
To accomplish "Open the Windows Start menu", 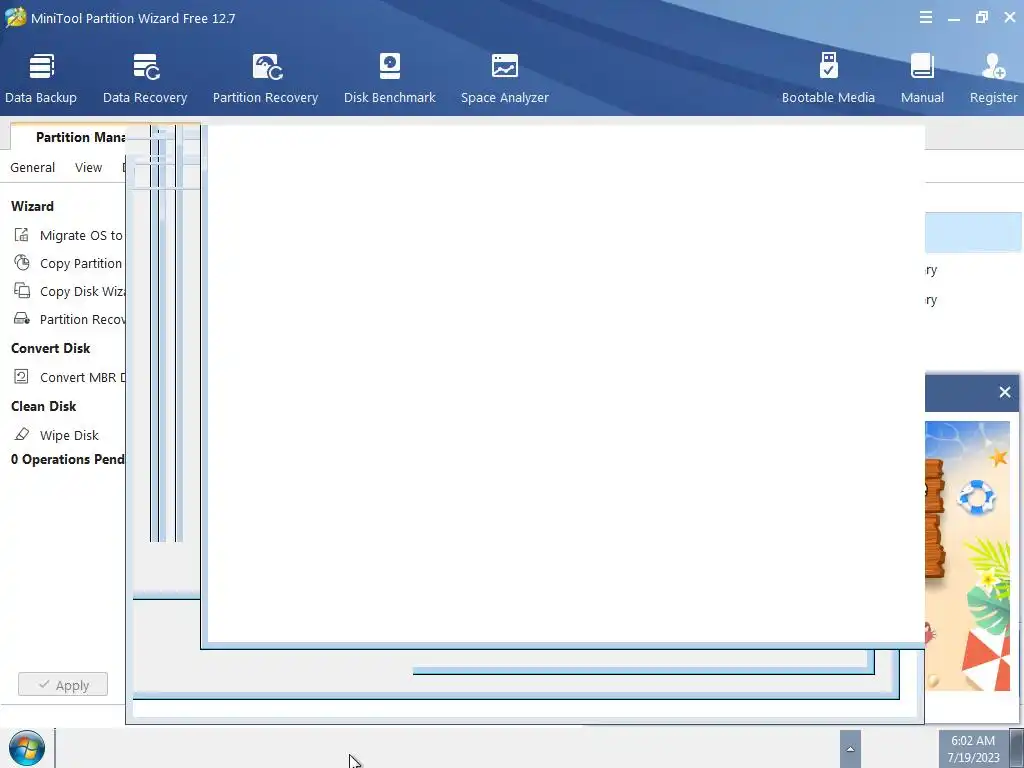I will [27, 748].
